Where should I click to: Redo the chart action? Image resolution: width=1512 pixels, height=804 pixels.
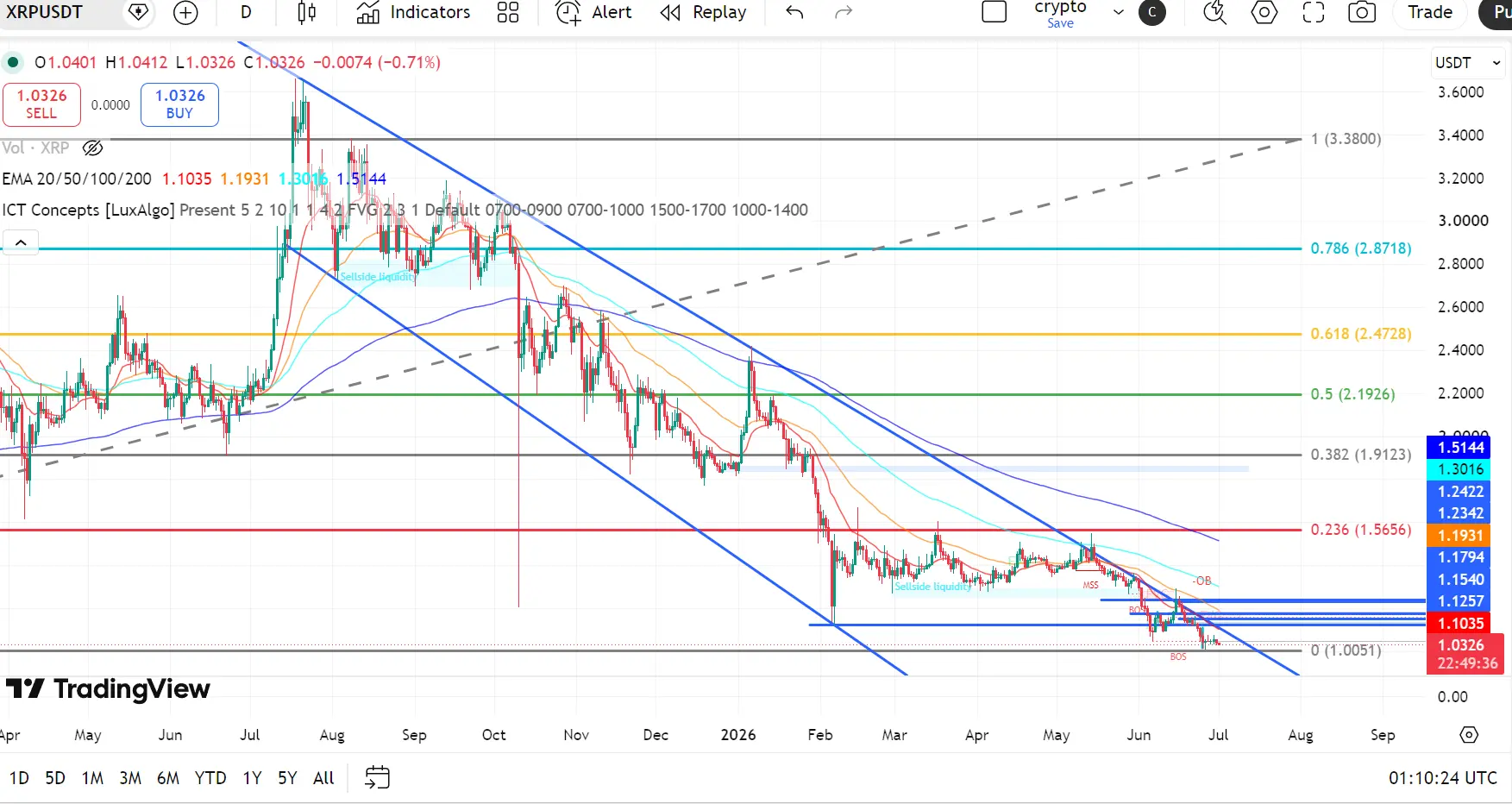[844, 12]
